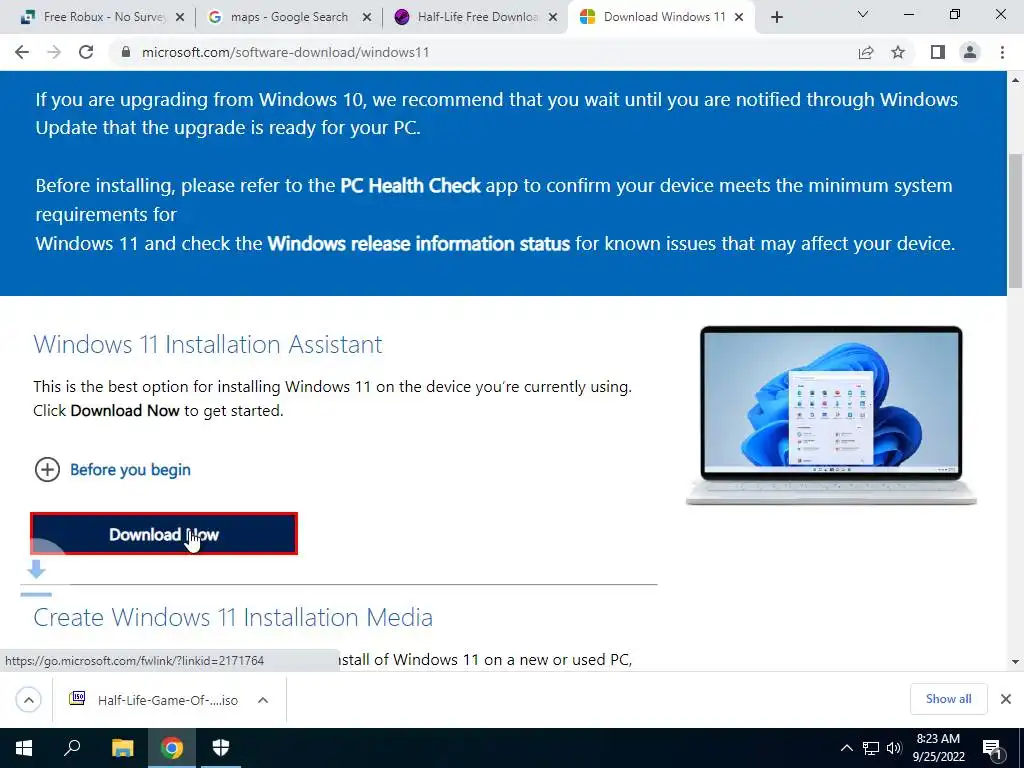Click the Chrome taskbar icon
This screenshot has height=768, width=1024.
pyautogui.click(x=172, y=748)
